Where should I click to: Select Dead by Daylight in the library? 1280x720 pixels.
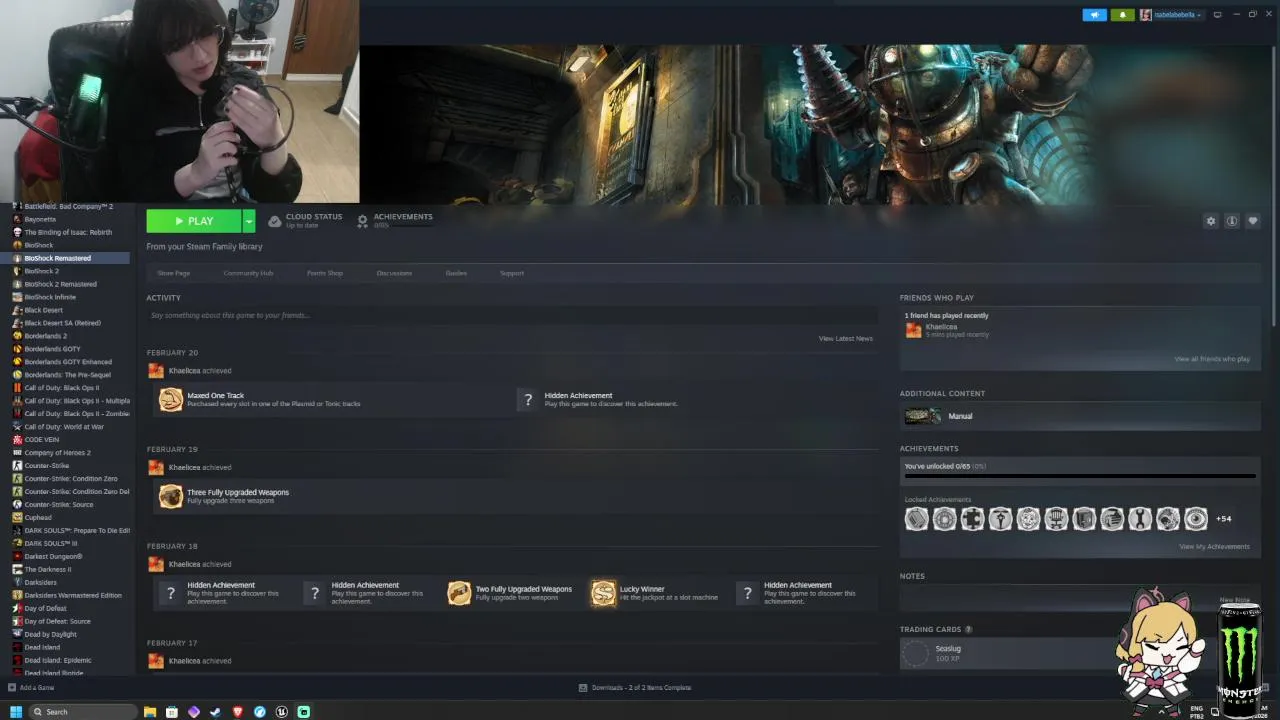[50, 634]
